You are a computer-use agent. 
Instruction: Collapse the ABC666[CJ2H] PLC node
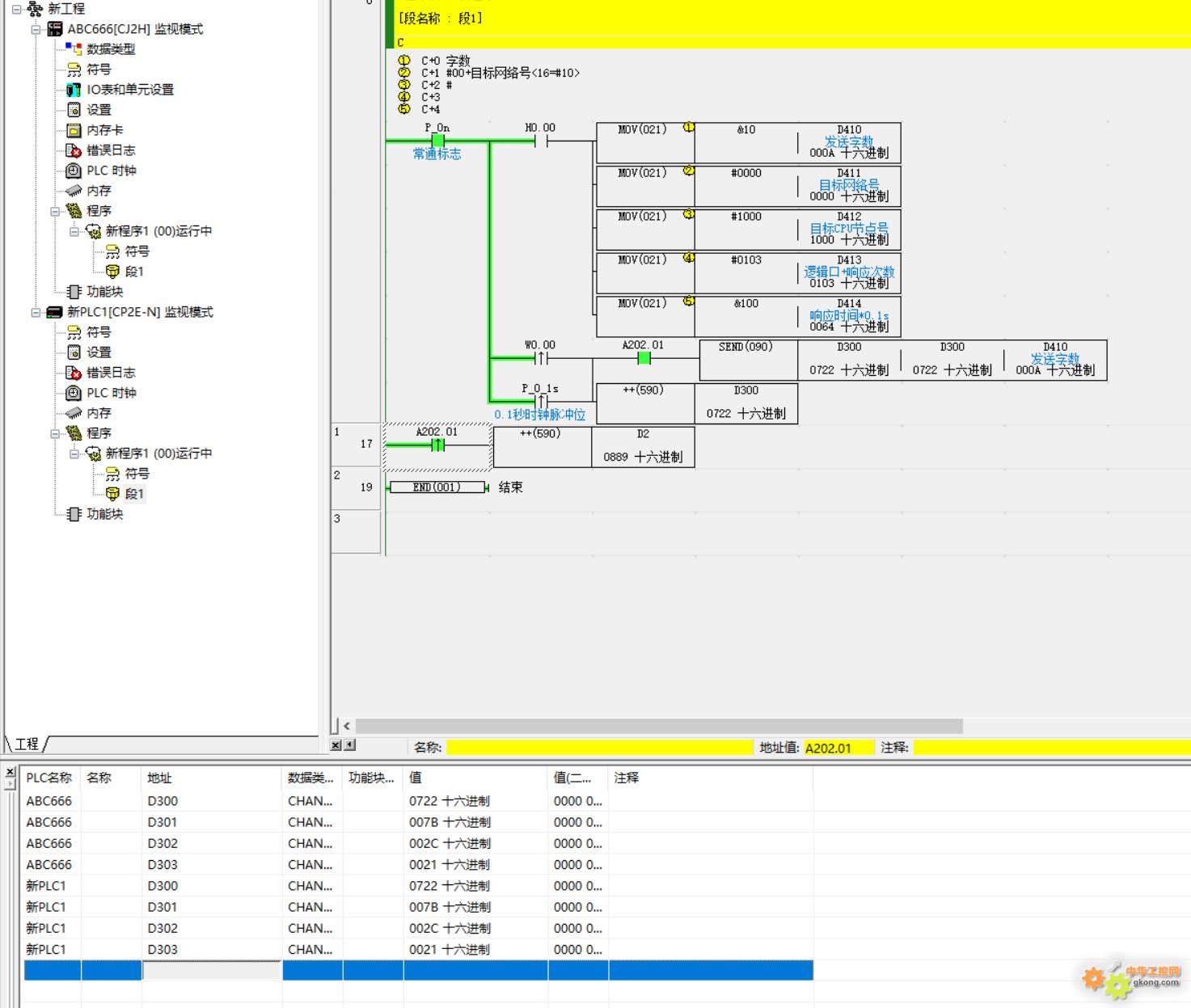coord(36,29)
